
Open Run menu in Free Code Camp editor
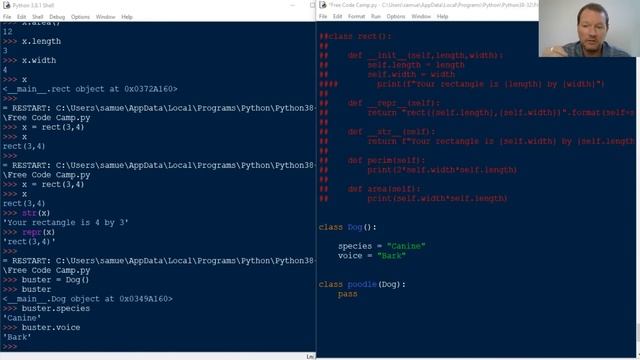click(376, 16)
